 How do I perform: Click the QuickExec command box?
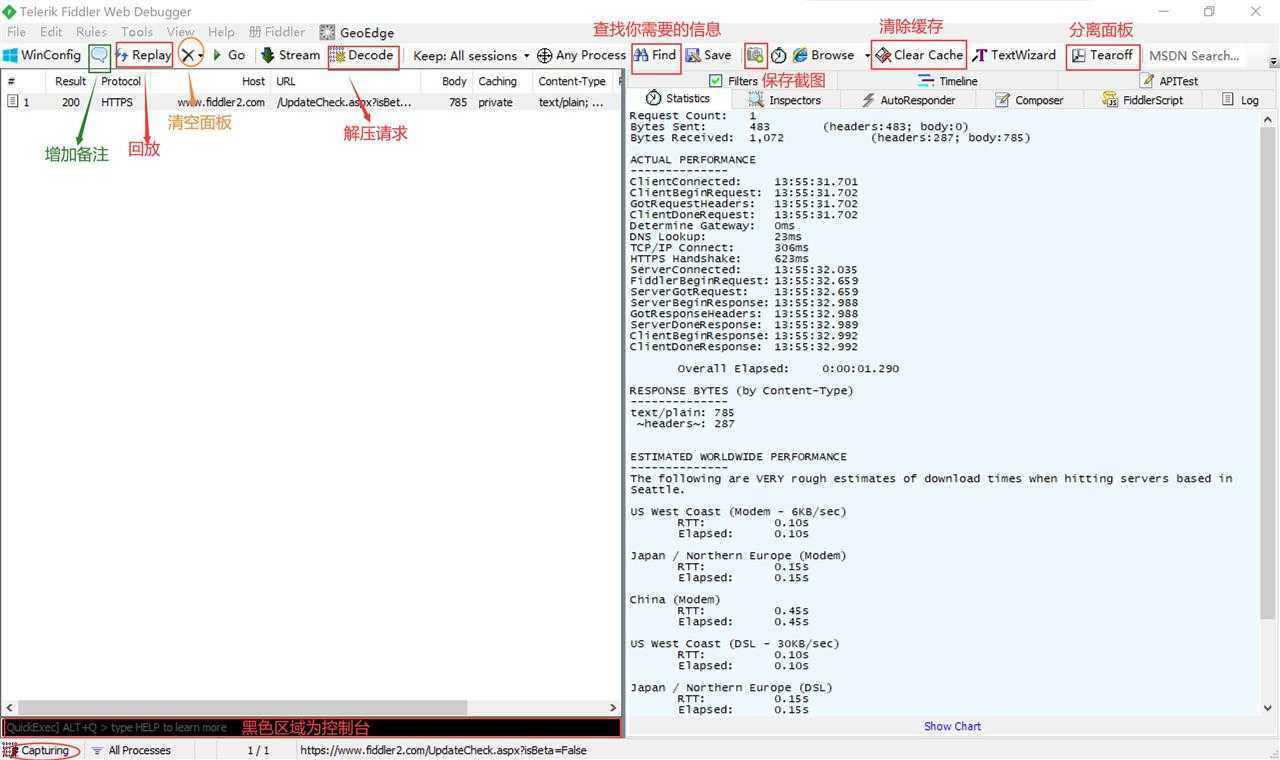(311, 728)
